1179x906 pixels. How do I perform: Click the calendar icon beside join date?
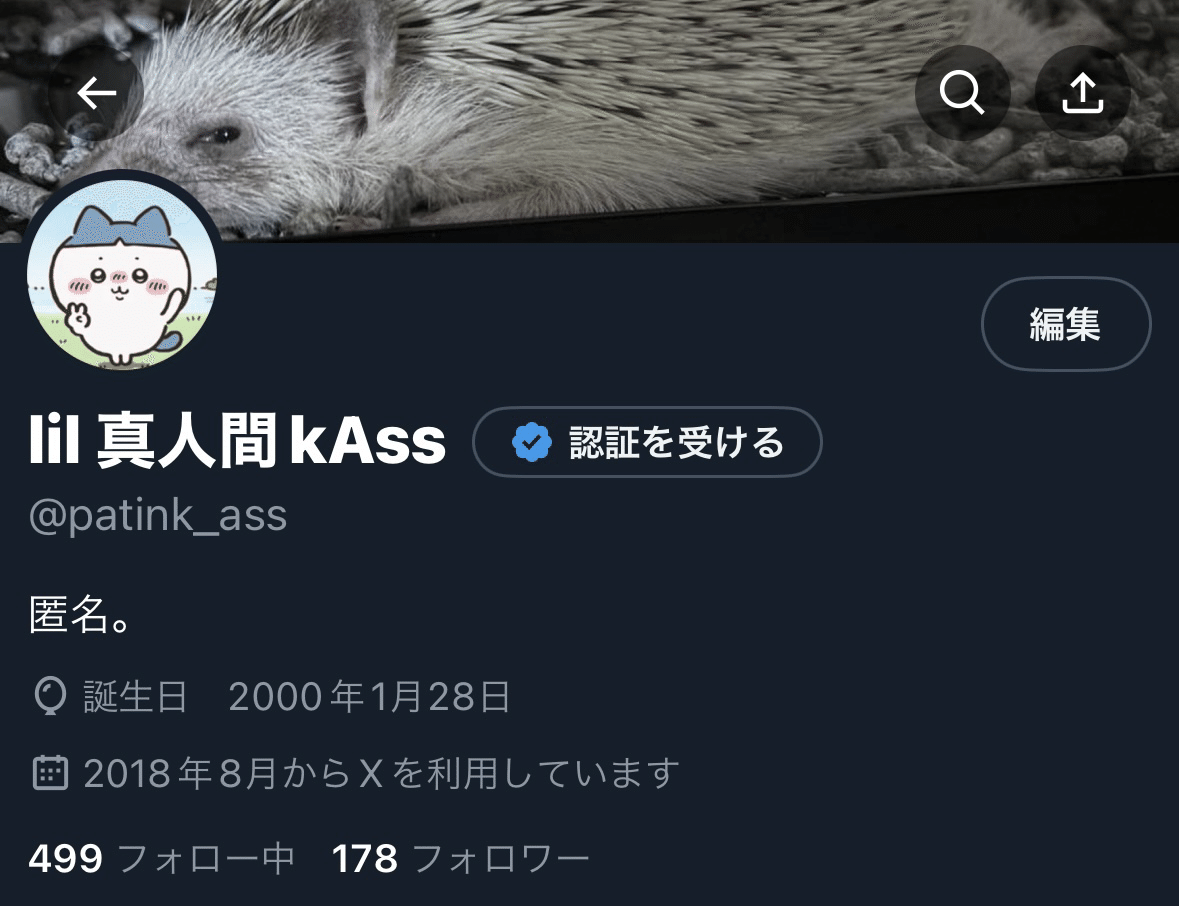(50, 773)
